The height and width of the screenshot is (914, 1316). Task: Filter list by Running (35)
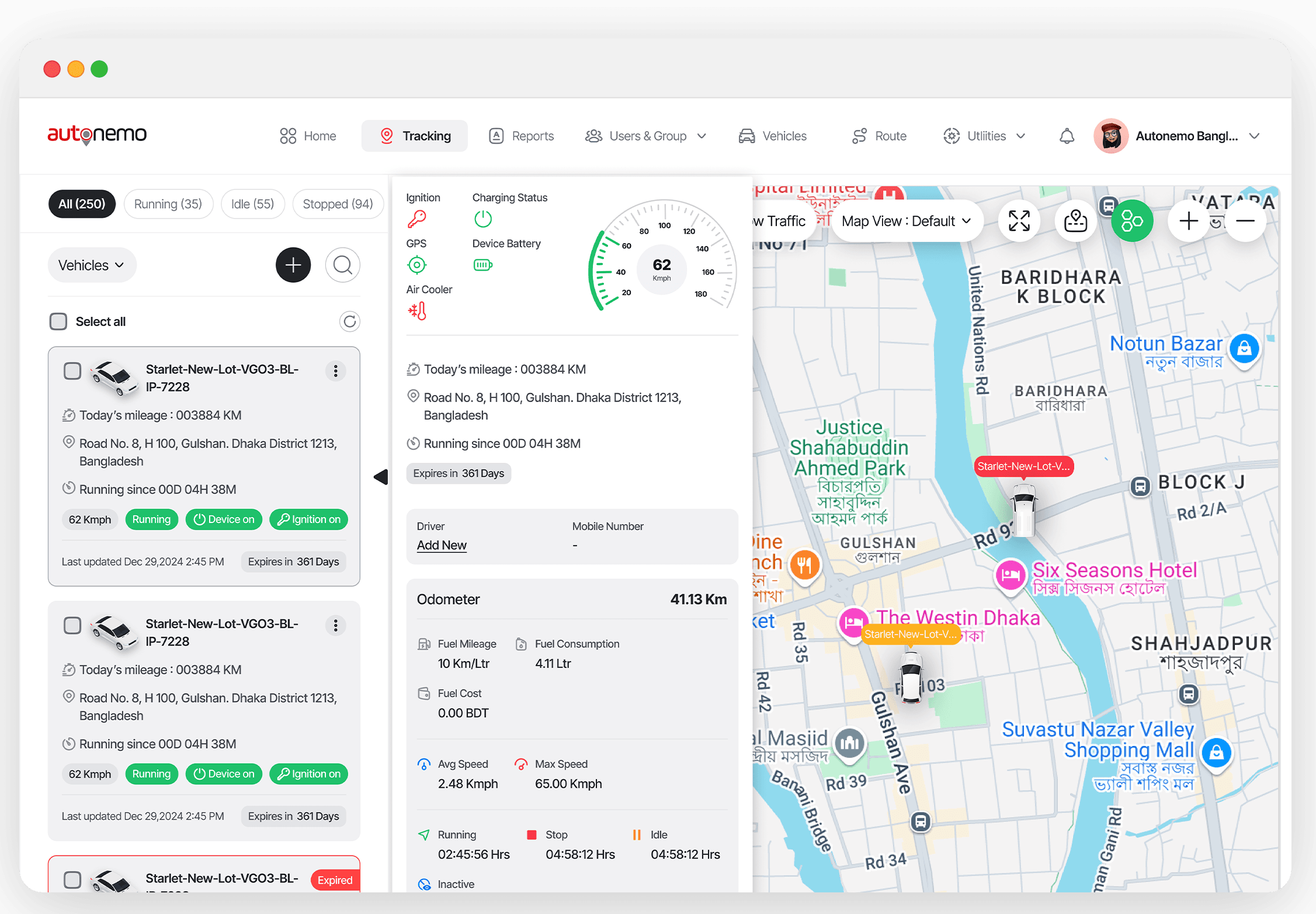click(x=168, y=204)
